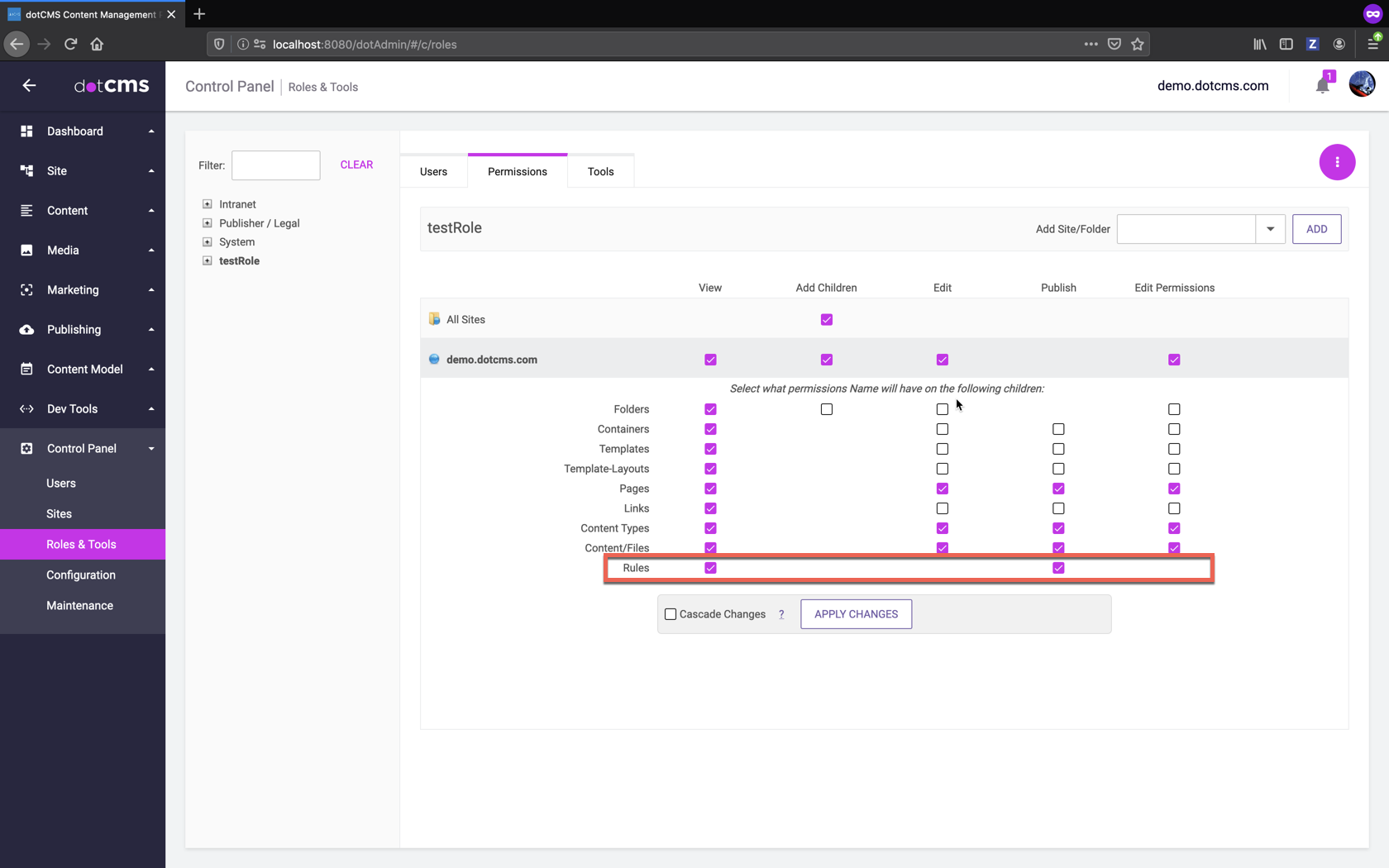Uncheck View permission for Folders
The height and width of the screenshot is (868, 1389).
[x=709, y=408]
